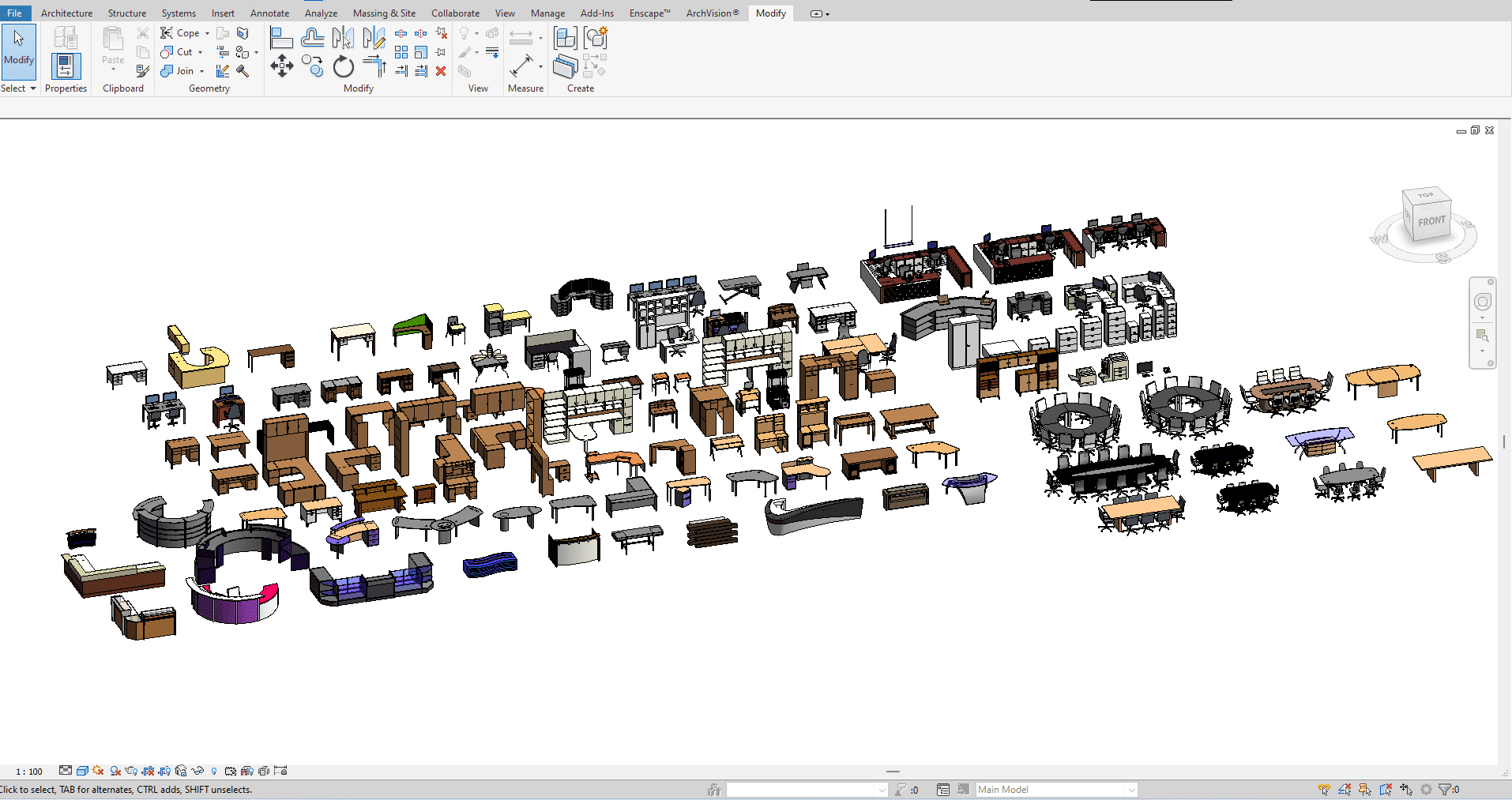The image size is (1512, 800).
Task: Select the Align tool
Action: (x=281, y=38)
